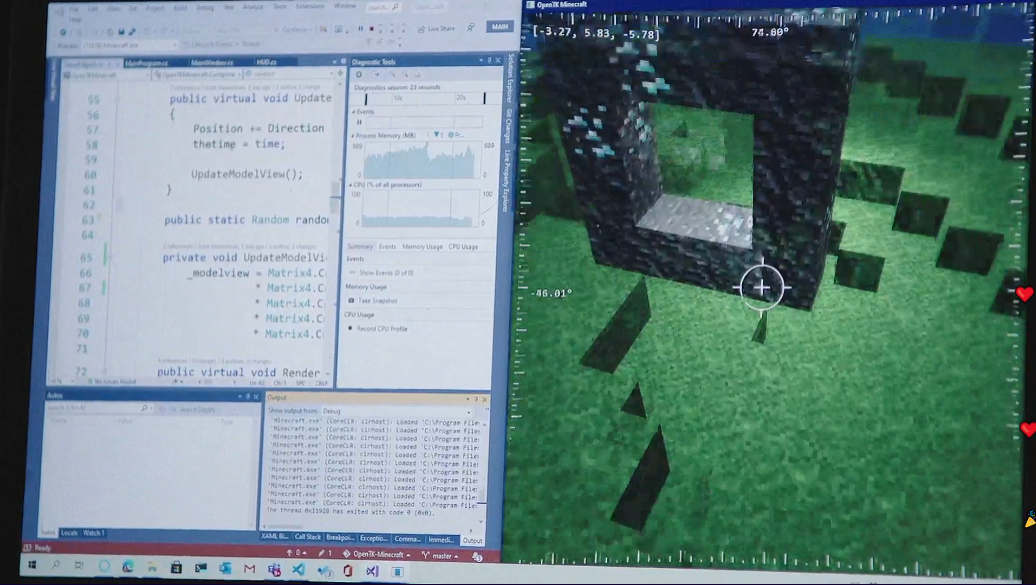Switch to the MainProgram.cs editor tab
Image resolution: width=1036 pixels, height=585 pixels.
[147, 63]
